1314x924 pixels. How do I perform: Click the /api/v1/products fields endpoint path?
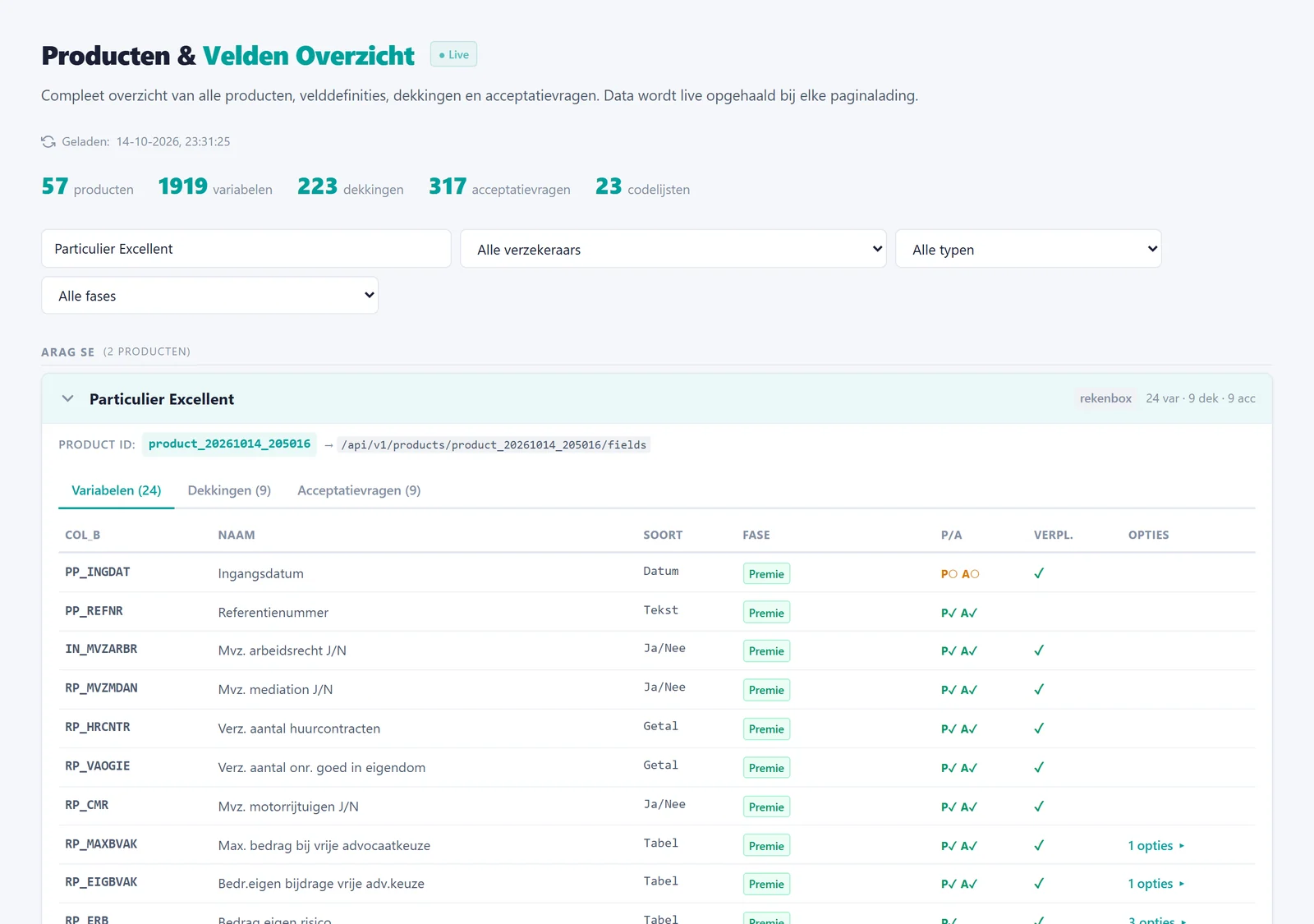tap(494, 444)
